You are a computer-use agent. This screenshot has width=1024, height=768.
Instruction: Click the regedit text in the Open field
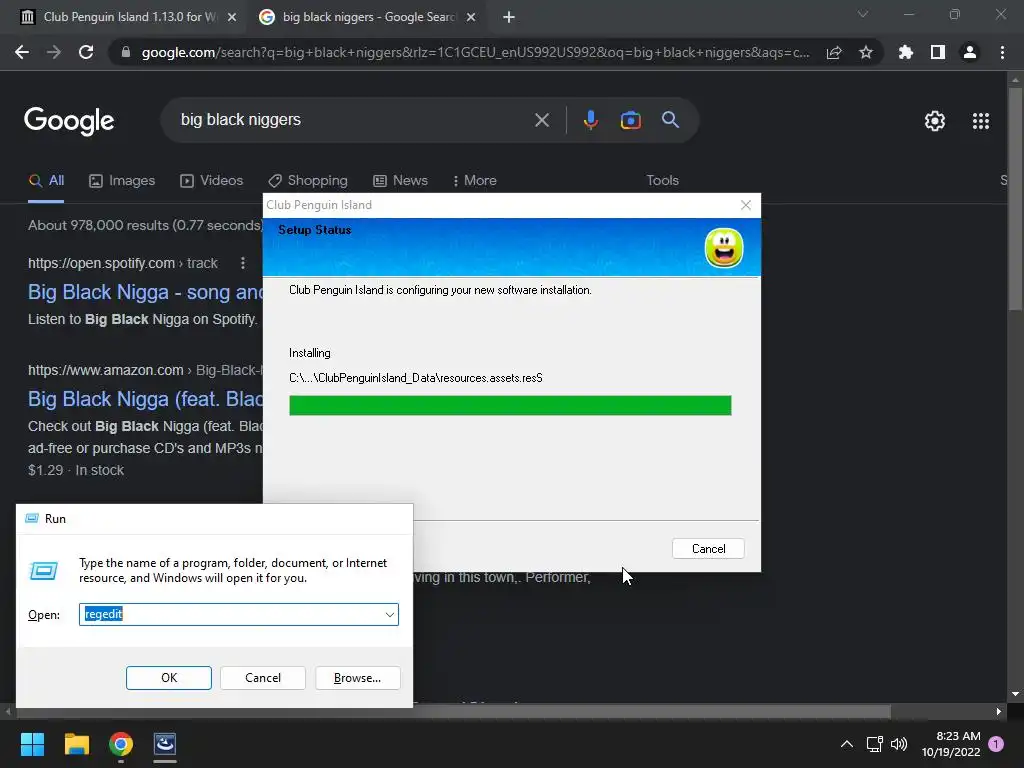tap(104, 614)
